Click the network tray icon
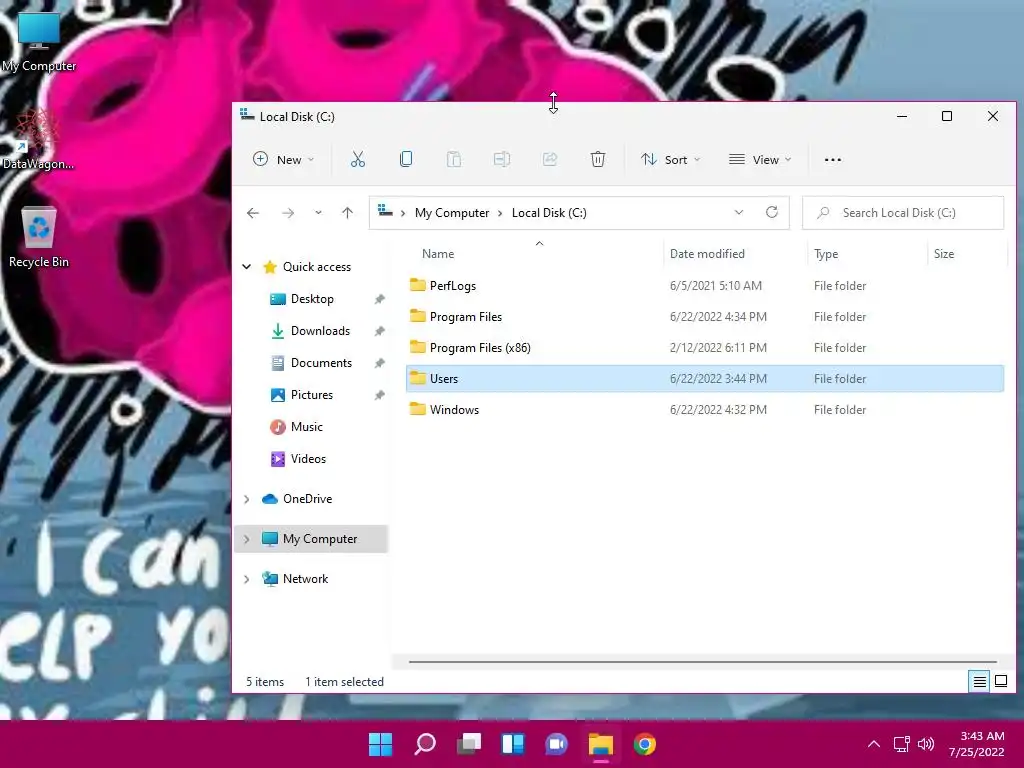 pos(902,744)
